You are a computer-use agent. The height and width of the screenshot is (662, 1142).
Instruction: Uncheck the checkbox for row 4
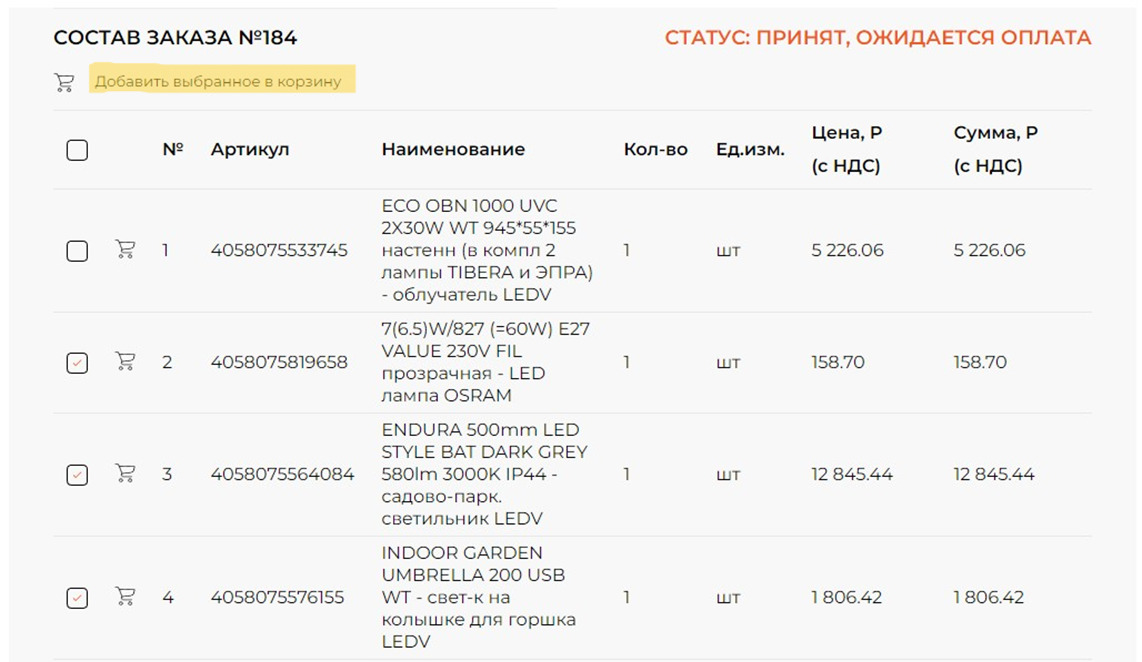click(x=77, y=597)
